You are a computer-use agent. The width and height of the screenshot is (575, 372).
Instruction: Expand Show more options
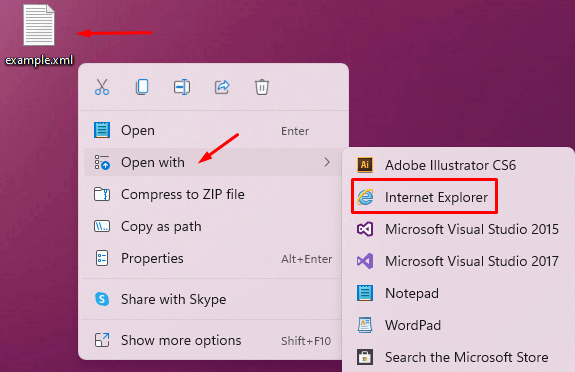(x=213, y=340)
